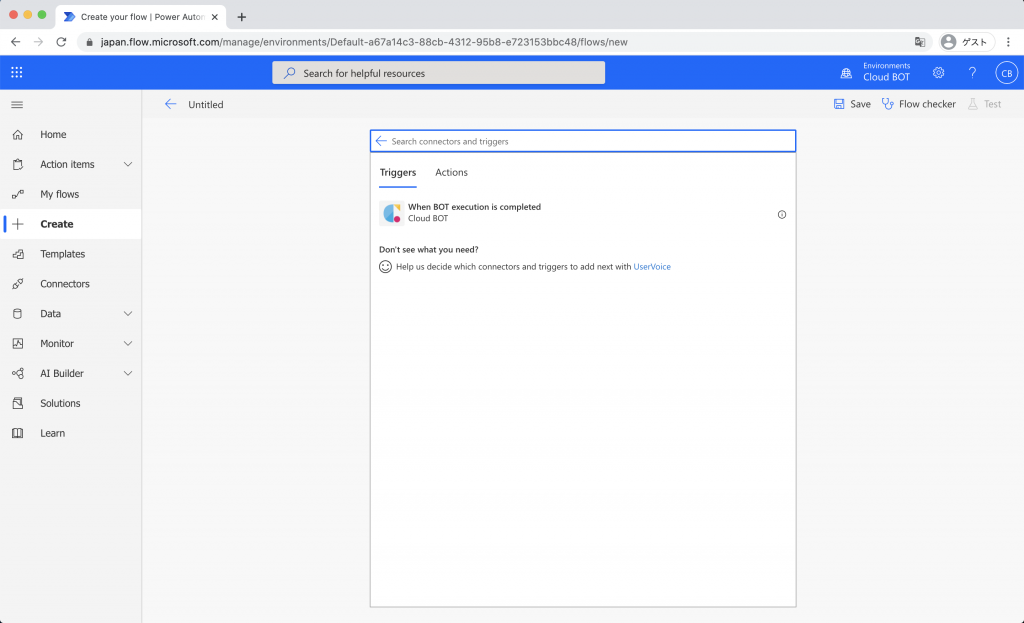Screen dimensions: 1024x623
Task: Expand the Monitor submenu chevron
Action: point(128,343)
